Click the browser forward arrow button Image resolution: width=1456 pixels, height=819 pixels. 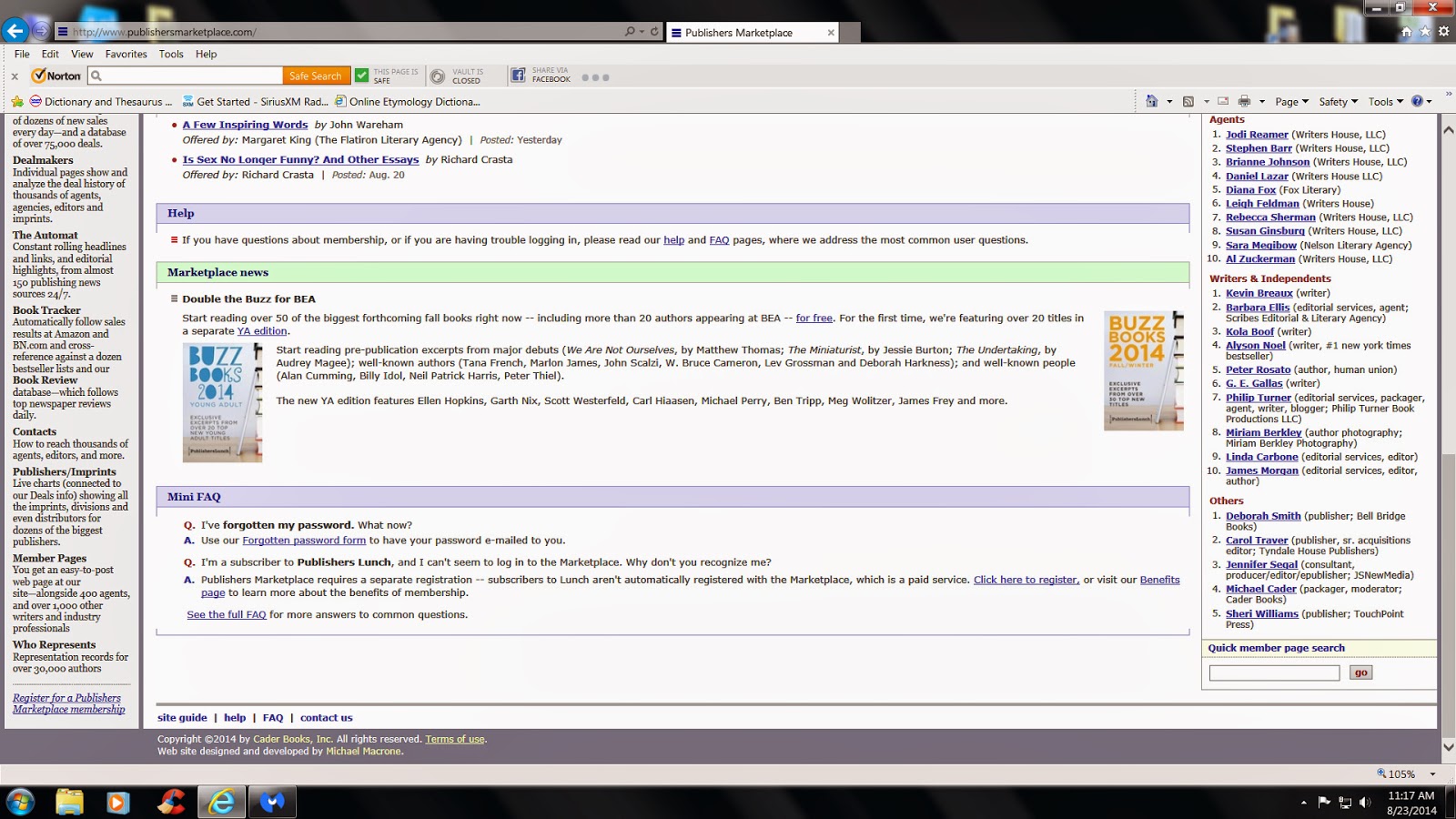click(41, 31)
